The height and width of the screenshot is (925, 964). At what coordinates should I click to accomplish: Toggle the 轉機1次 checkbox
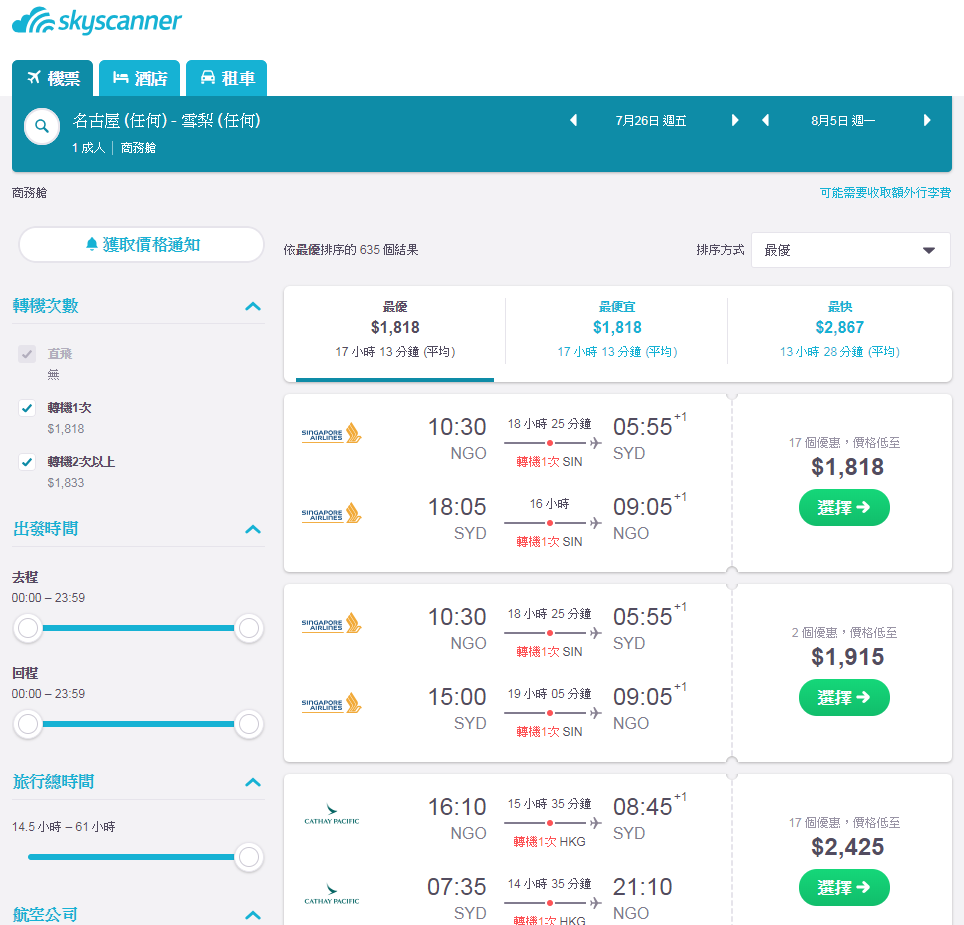point(27,408)
